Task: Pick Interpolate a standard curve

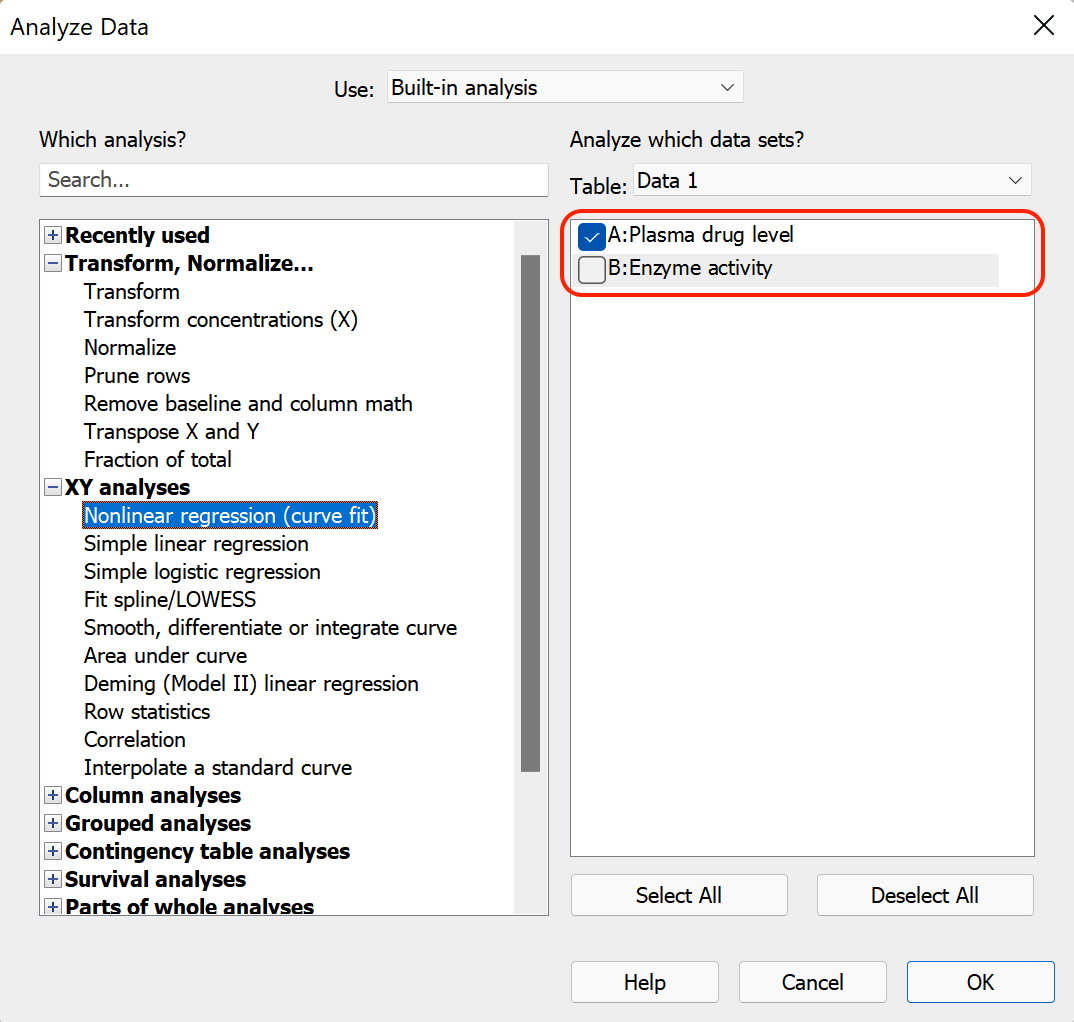Action: [x=218, y=768]
